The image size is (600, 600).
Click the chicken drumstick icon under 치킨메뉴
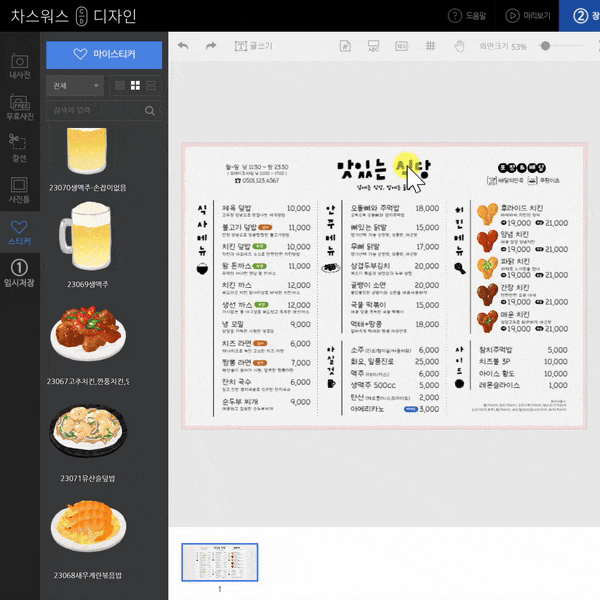click(460, 268)
